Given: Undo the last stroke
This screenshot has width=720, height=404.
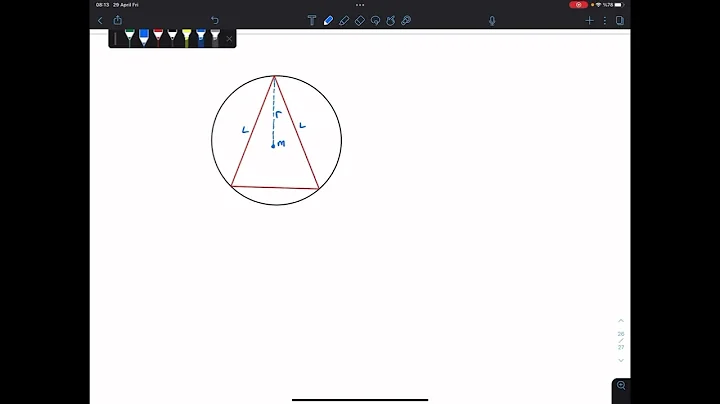Looking at the screenshot, I should click(x=215, y=20).
